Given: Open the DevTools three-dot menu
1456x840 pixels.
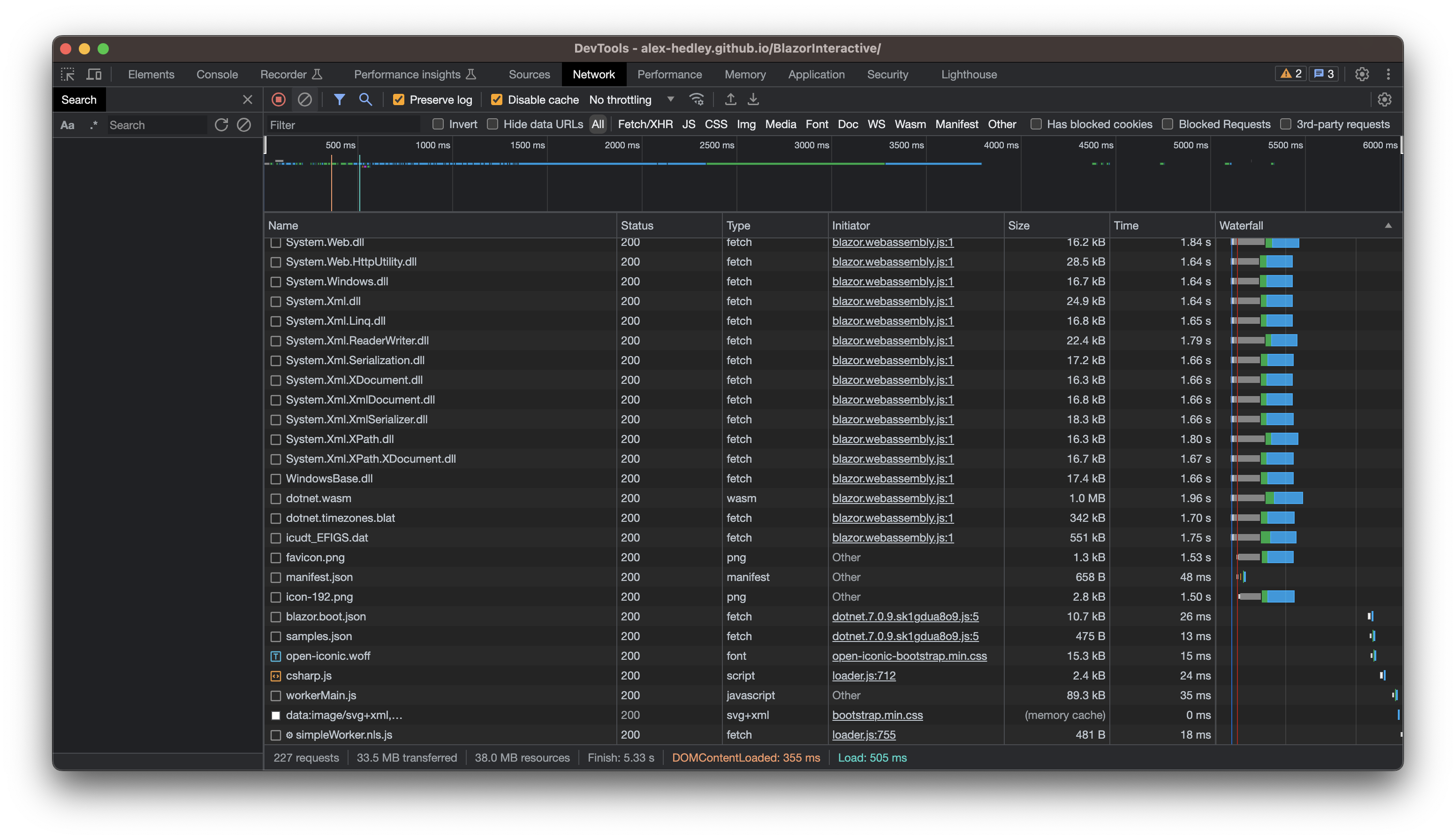Looking at the screenshot, I should pyautogui.click(x=1388, y=74).
